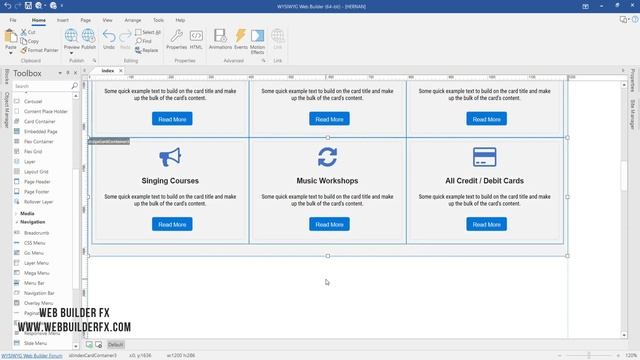Click Read More under Singing Courses
The image size is (640, 360).
(x=172, y=224)
